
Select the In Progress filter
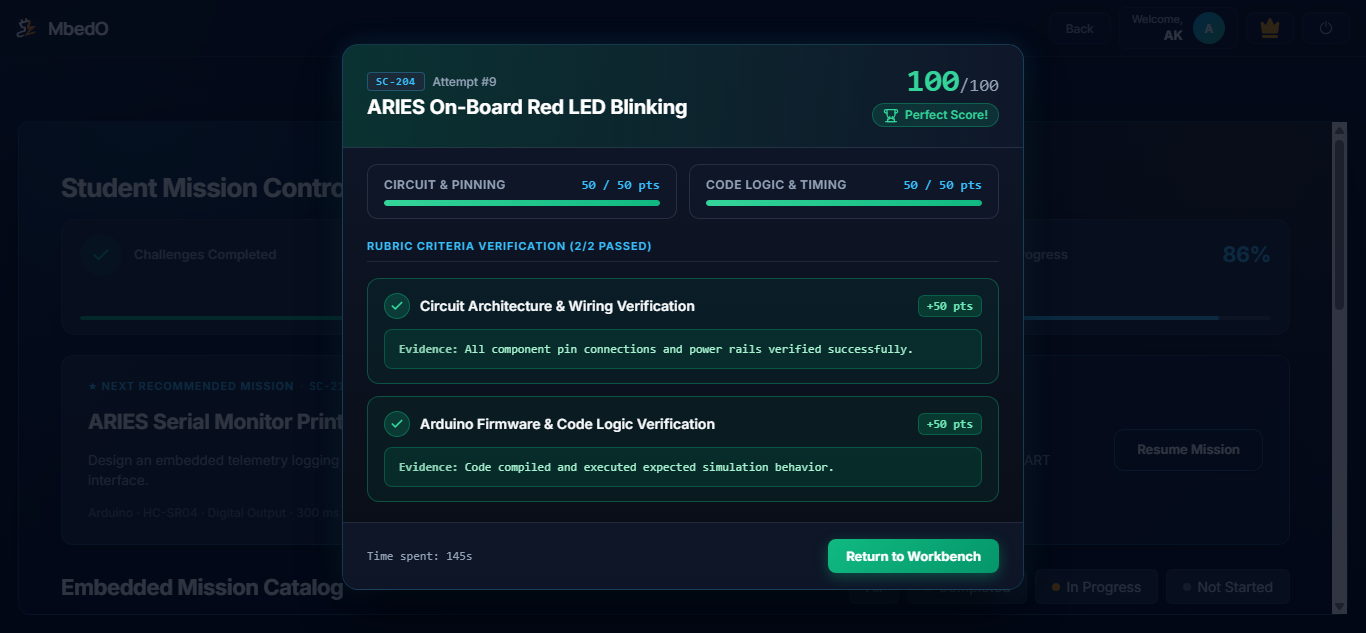pos(1096,587)
